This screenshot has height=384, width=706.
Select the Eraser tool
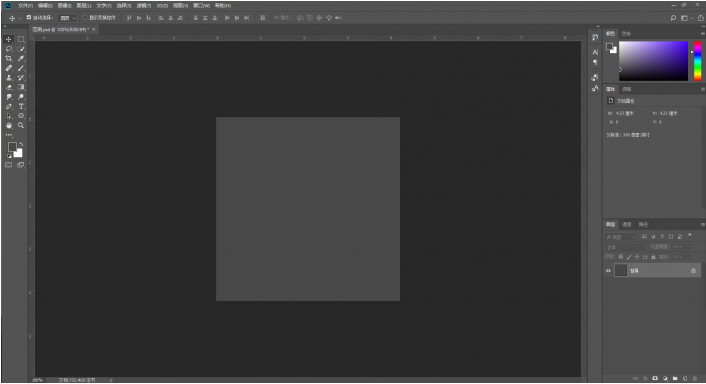click(9, 87)
